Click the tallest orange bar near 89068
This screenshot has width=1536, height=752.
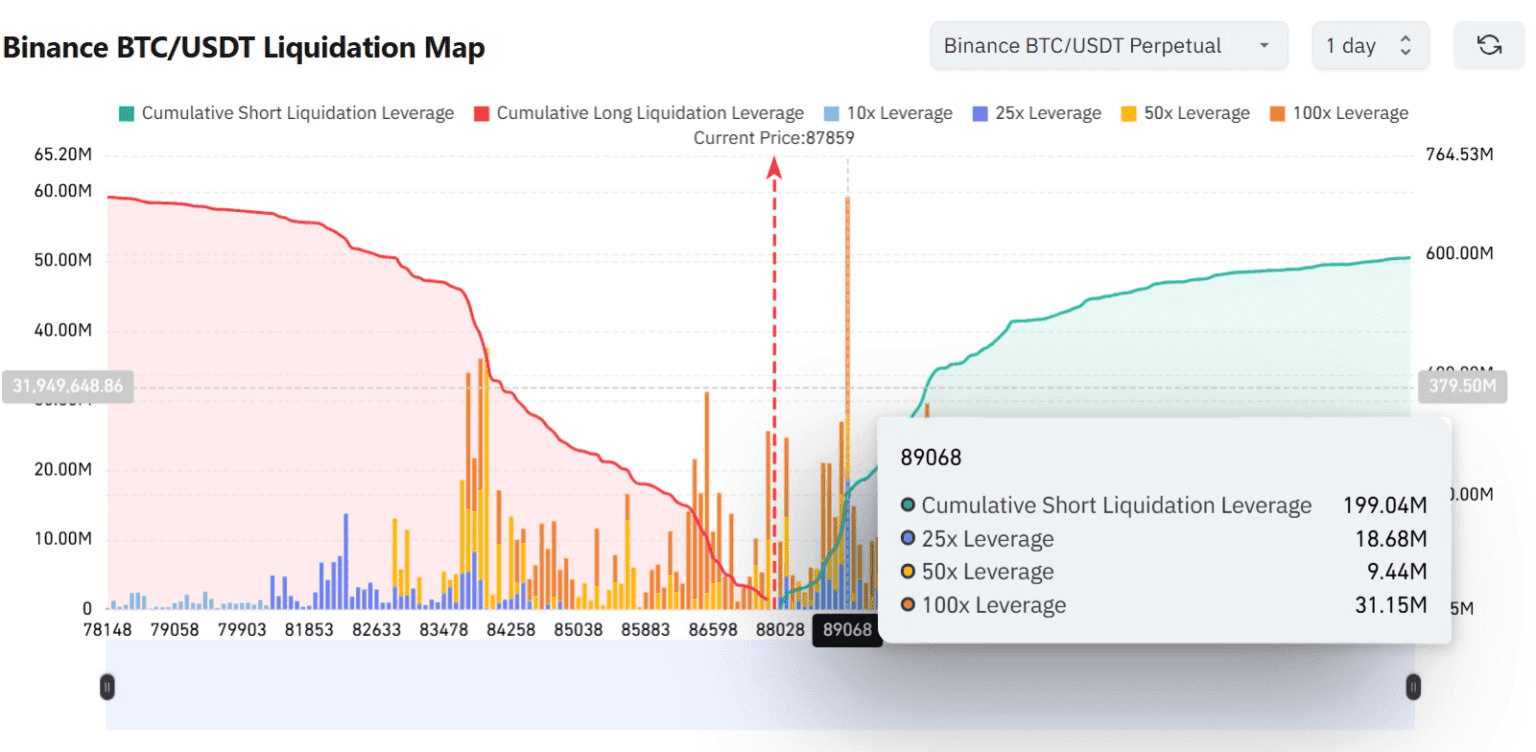(848, 300)
